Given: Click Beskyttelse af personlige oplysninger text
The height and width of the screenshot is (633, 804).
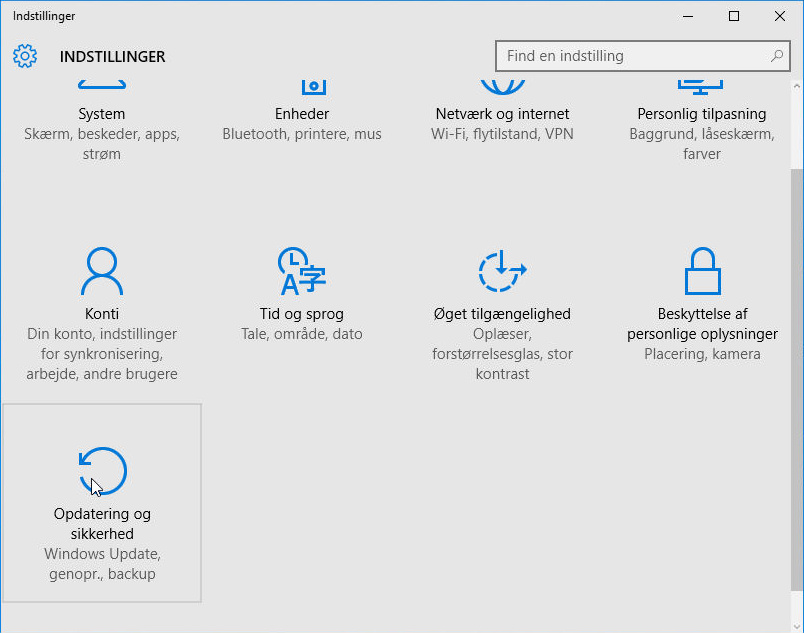Looking at the screenshot, I should click(x=702, y=324).
